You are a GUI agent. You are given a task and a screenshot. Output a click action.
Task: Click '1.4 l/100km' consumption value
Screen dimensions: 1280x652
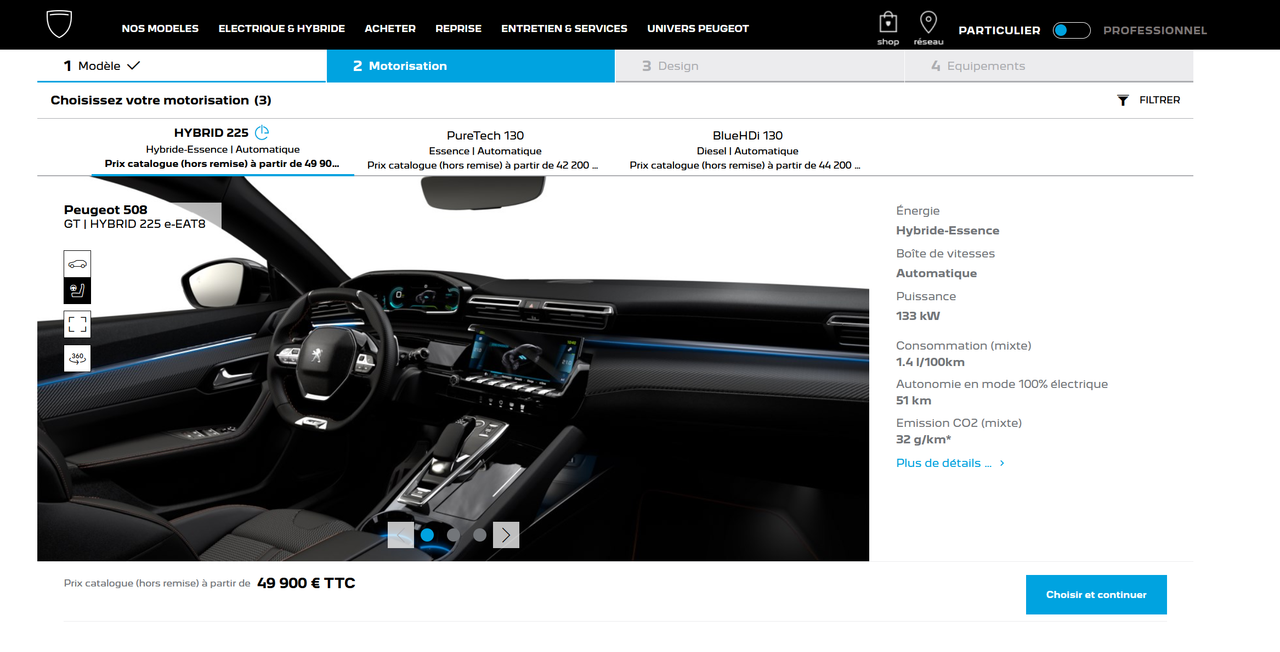[x=930, y=362]
